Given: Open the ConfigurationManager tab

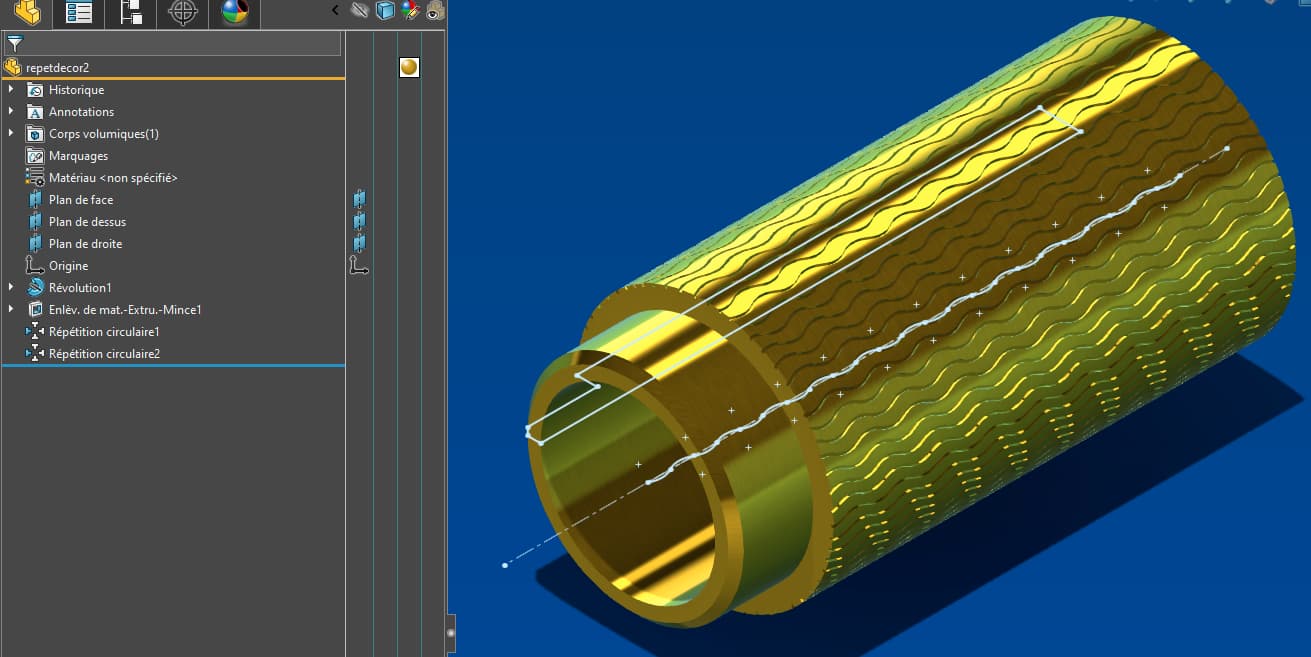Looking at the screenshot, I should click(x=130, y=12).
